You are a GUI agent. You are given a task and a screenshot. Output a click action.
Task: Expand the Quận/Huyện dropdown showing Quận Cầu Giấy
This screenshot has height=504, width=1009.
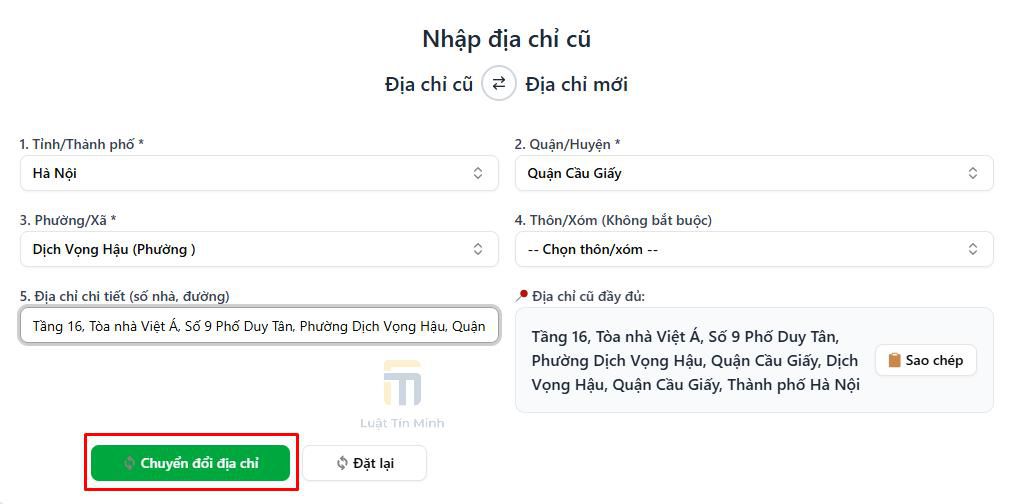[x=753, y=173]
